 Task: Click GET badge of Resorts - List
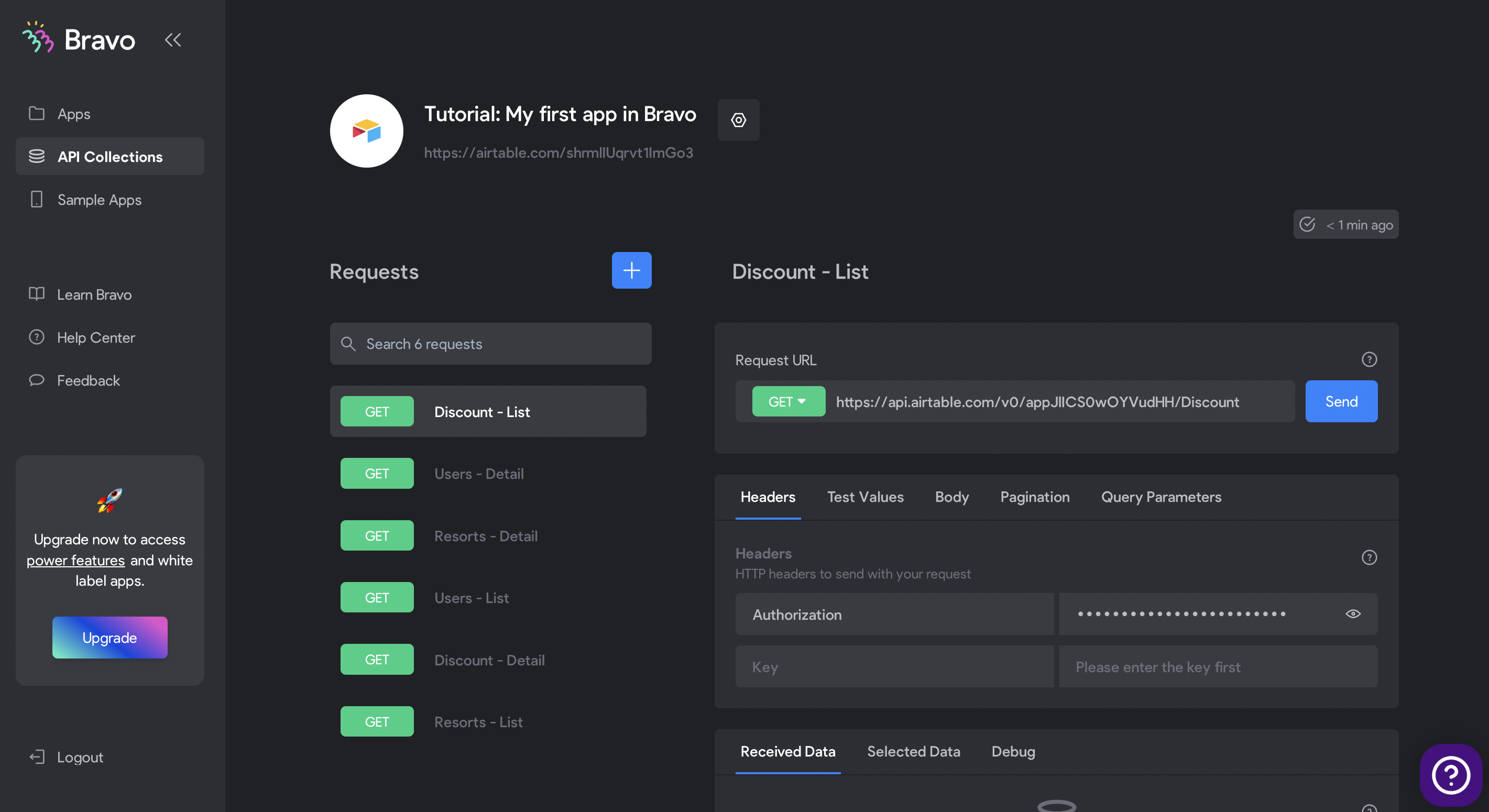coord(377,722)
